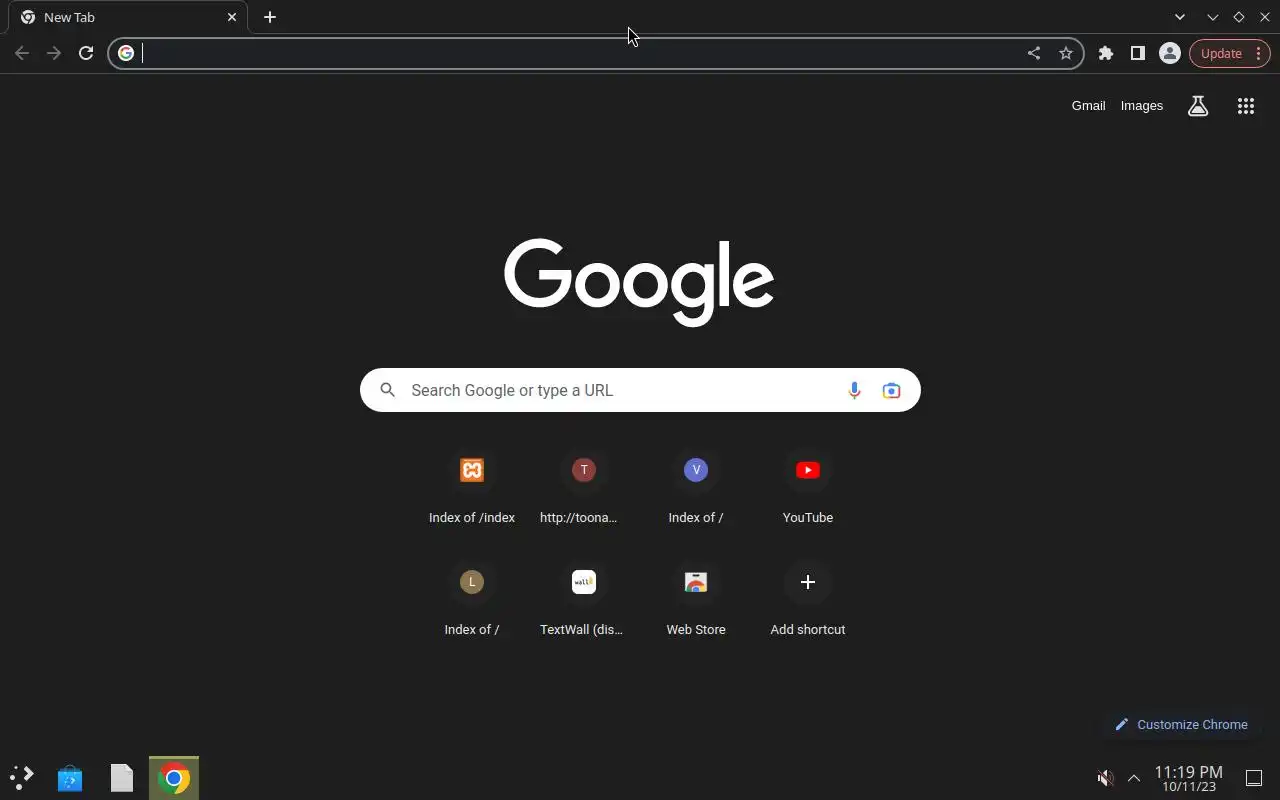Image resolution: width=1280 pixels, height=800 pixels.
Task: Open Chrome three-dot menu
Action: pos(1259,53)
